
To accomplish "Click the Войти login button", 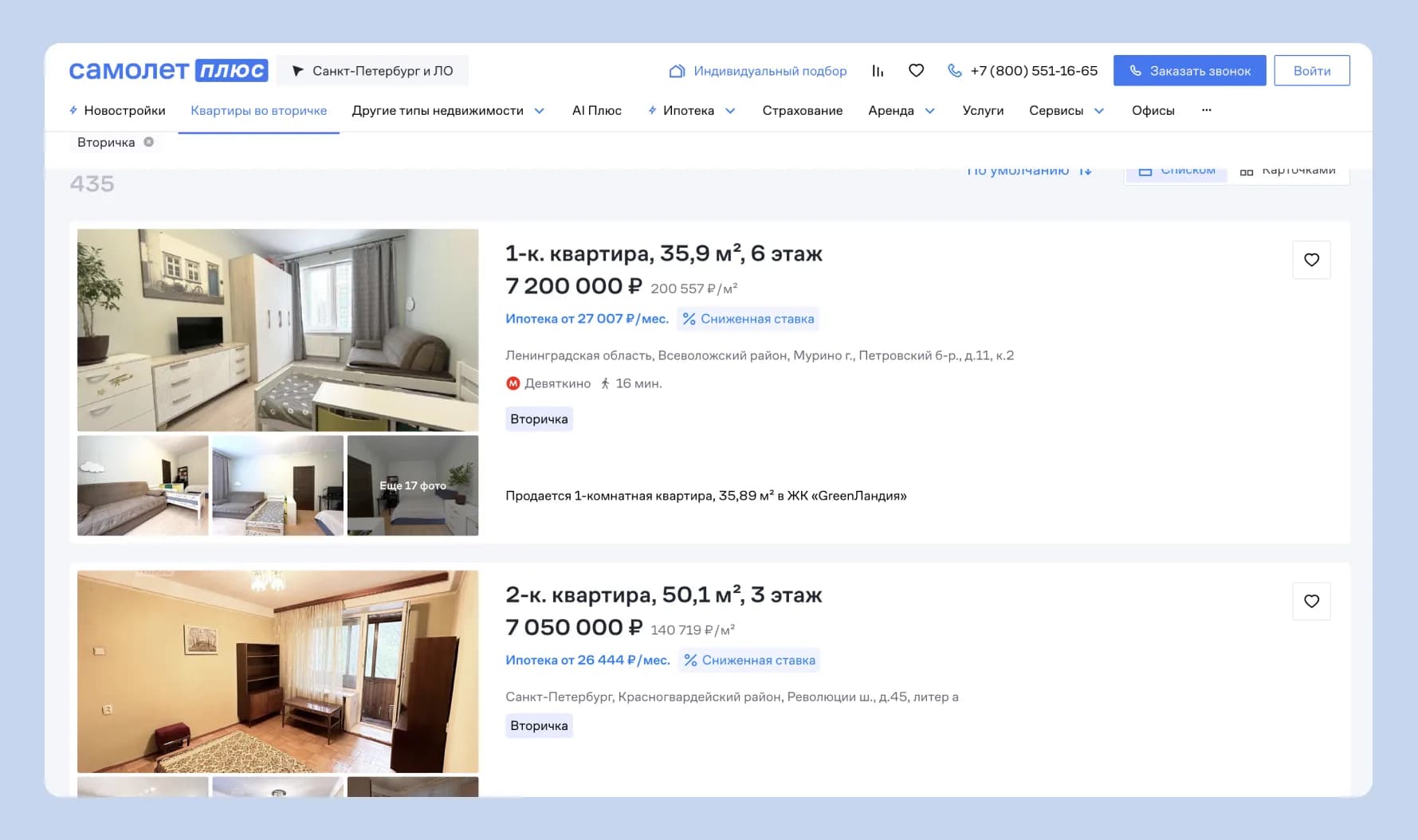I will click(1311, 71).
